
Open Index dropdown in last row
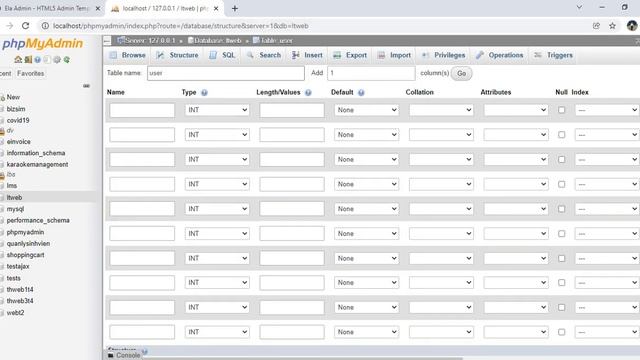[607, 332]
